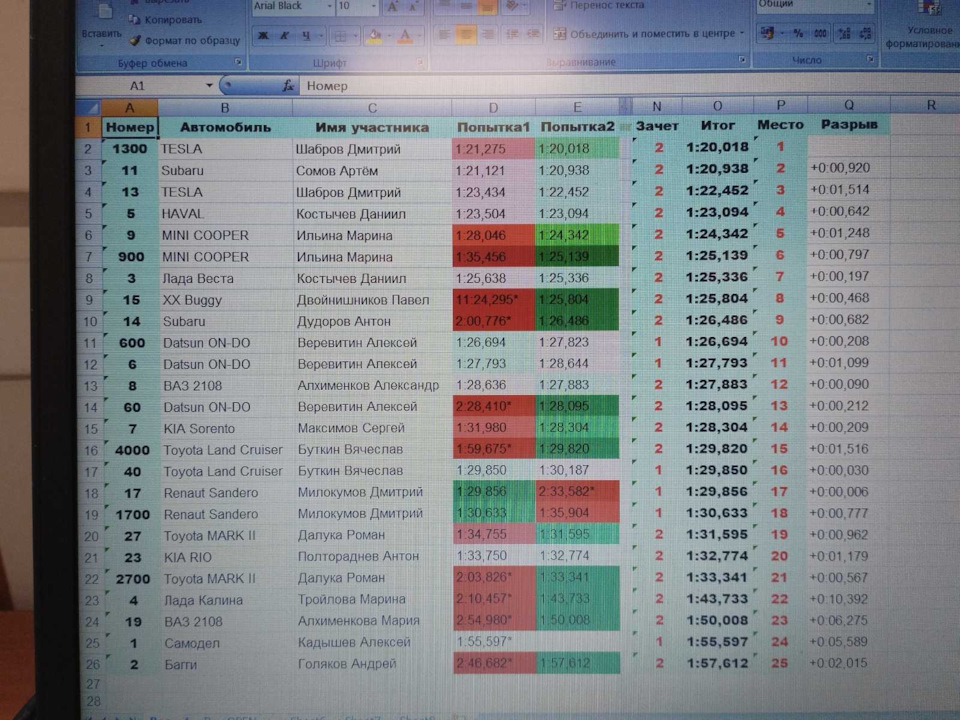Open Выравнивание group dialog launcher
960x720 pixels.
742,59
